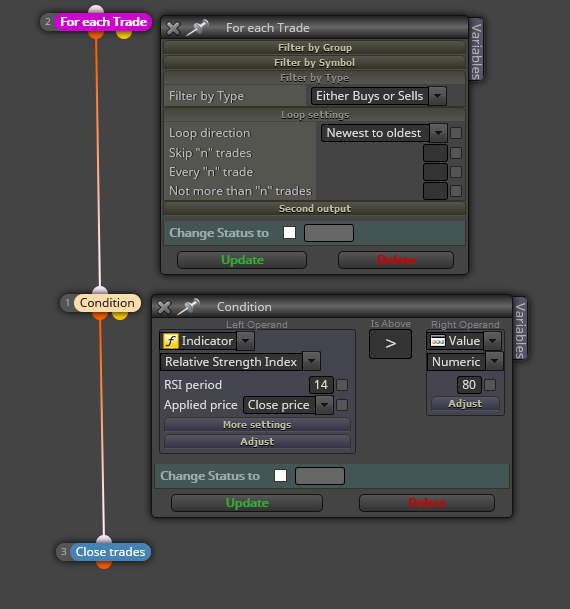Click orange output connector of For each Trade

pyautogui.click(x=96, y=35)
